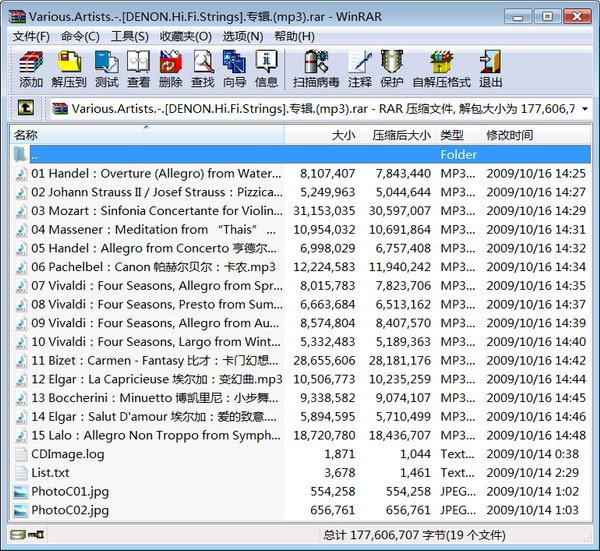Click the window resize grip in status bar
The width and height of the screenshot is (600, 551).
click(x=587, y=536)
